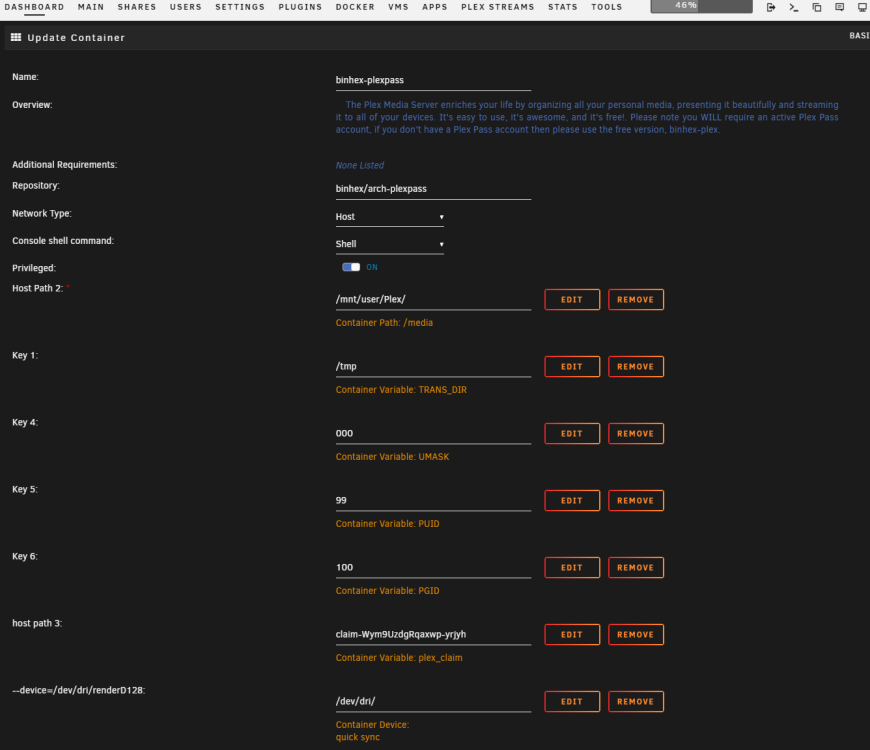
Task: Click the overlapping windows icon in top bar
Action: (x=817, y=7)
